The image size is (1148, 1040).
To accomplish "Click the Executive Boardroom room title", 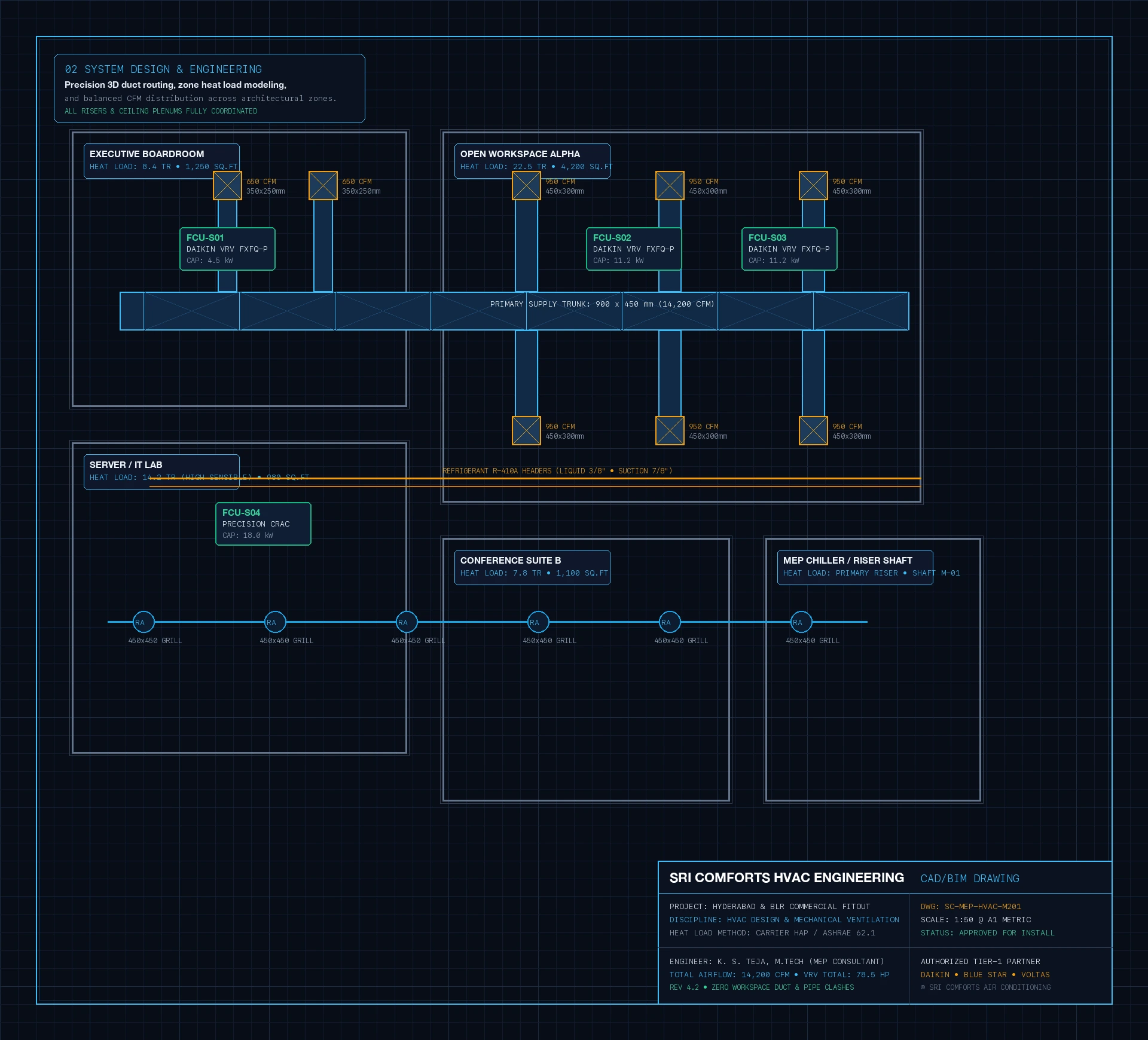I will click(146, 154).
